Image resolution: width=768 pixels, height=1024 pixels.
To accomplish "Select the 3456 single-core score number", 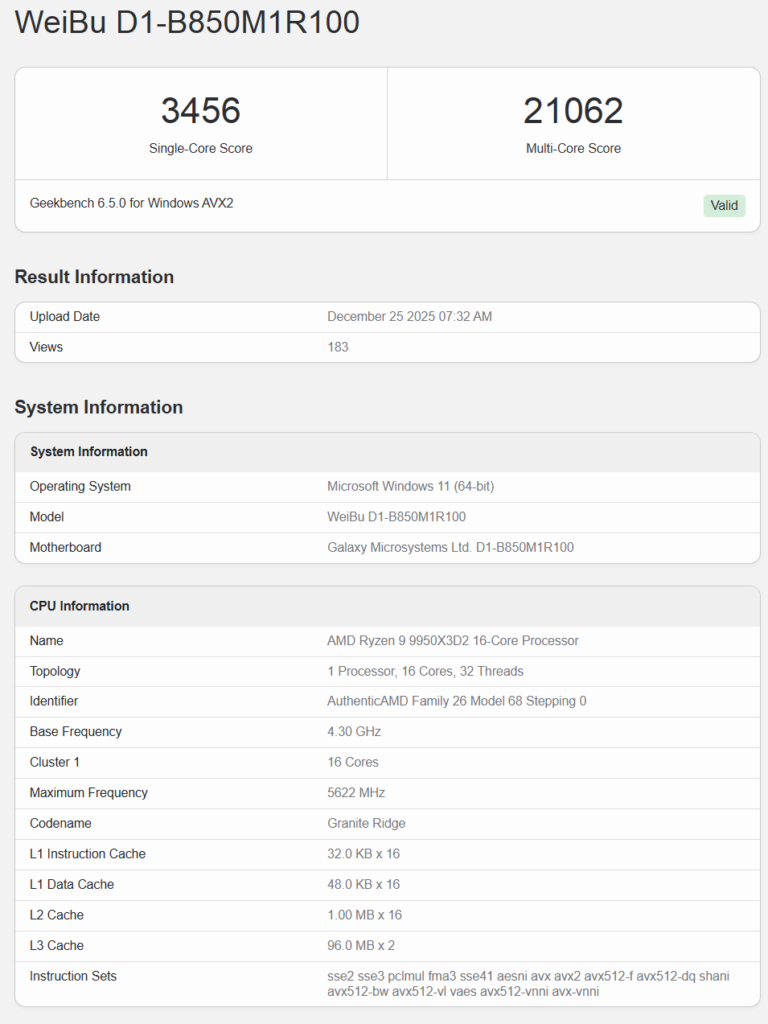I will tap(200, 111).
